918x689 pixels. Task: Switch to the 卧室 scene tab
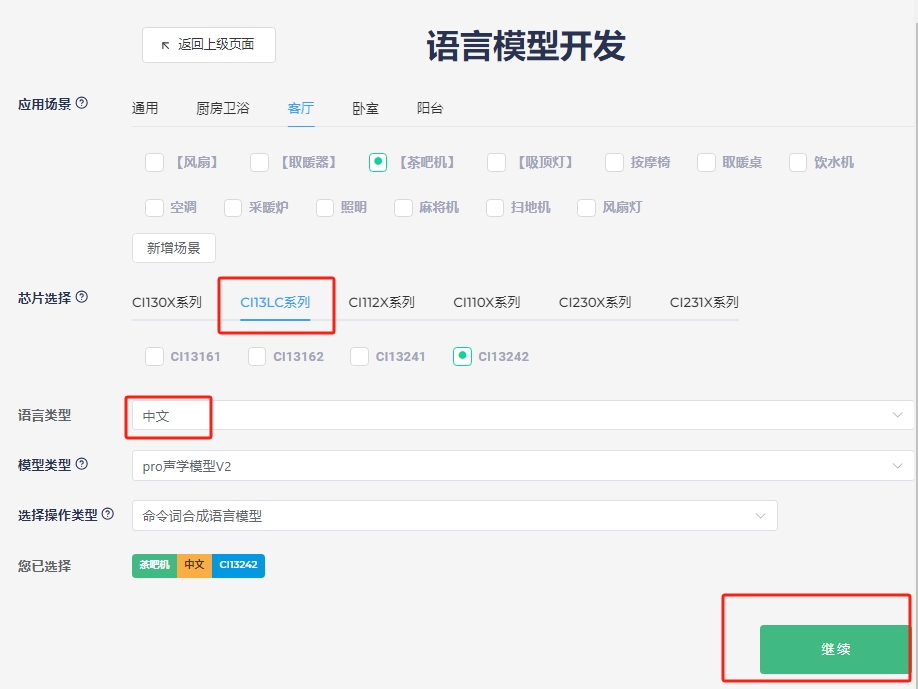pos(364,108)
